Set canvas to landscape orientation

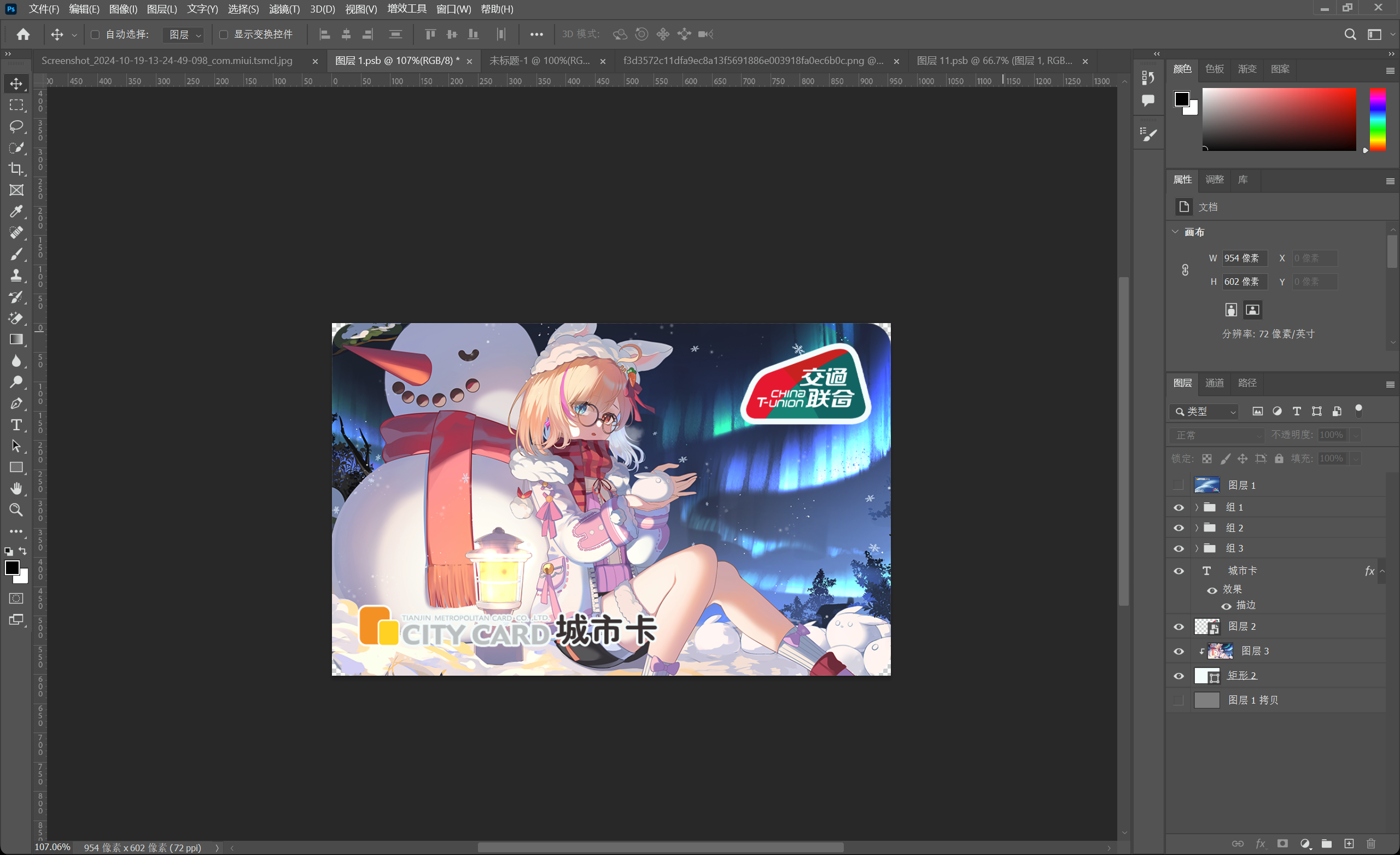click(1252, 309)
